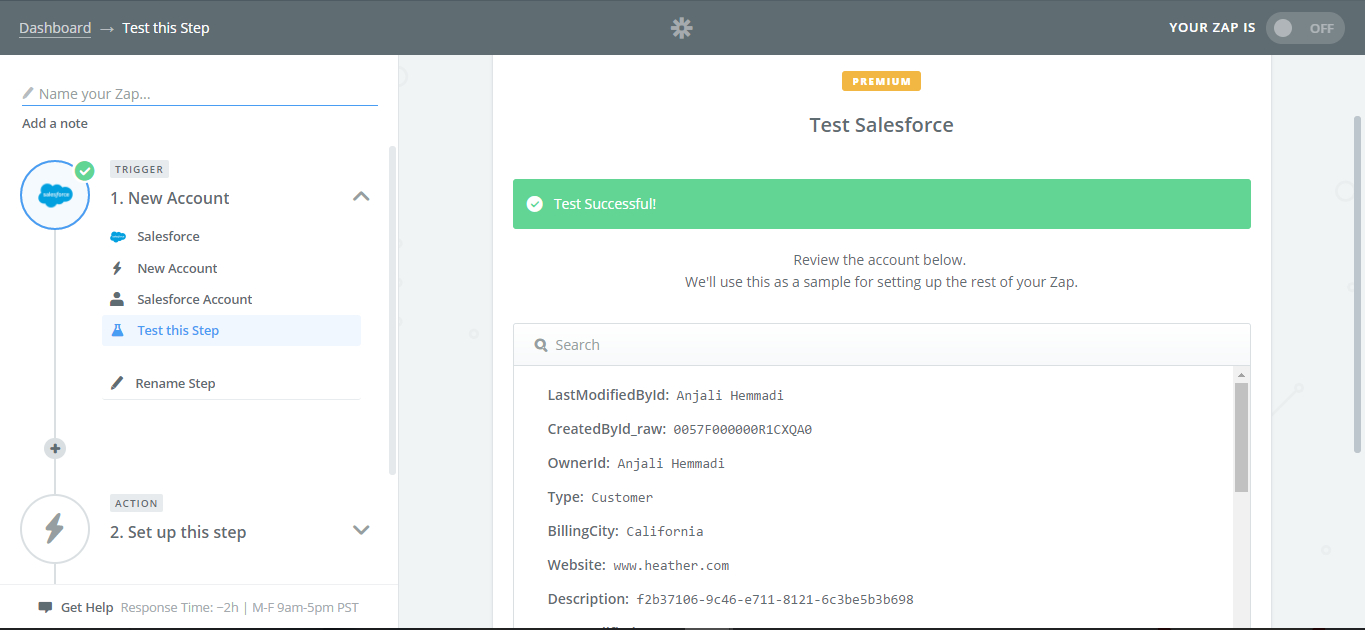Click the ACTION label tag

[136, 503]
